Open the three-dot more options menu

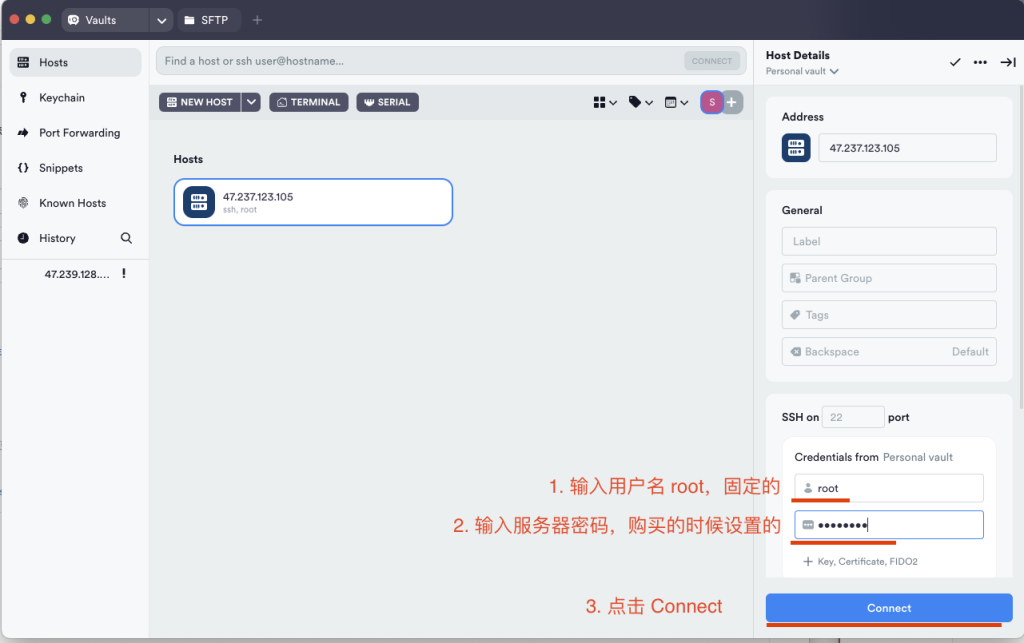980,63
